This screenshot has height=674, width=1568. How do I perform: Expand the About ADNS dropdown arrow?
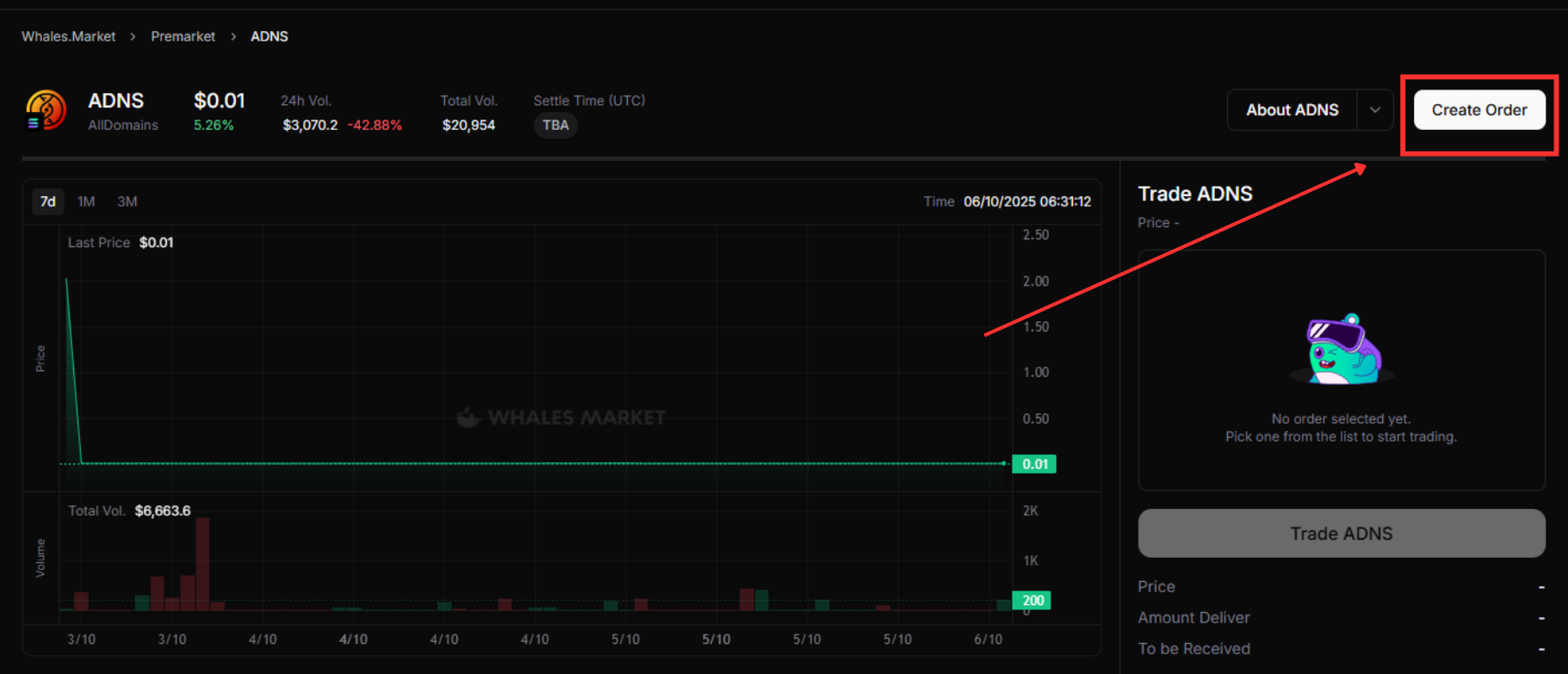[1374, 110]
